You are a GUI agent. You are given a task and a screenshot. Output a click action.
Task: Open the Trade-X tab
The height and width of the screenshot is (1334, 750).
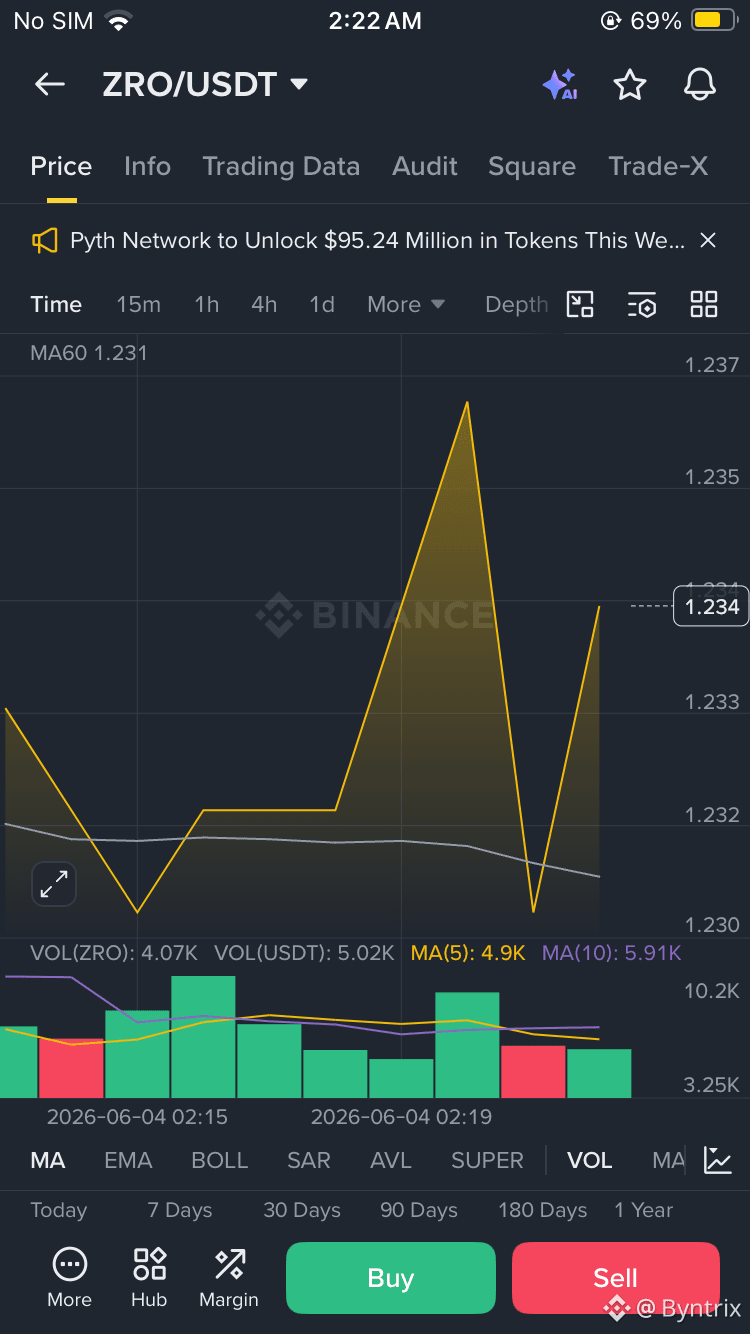click(658, 166)
